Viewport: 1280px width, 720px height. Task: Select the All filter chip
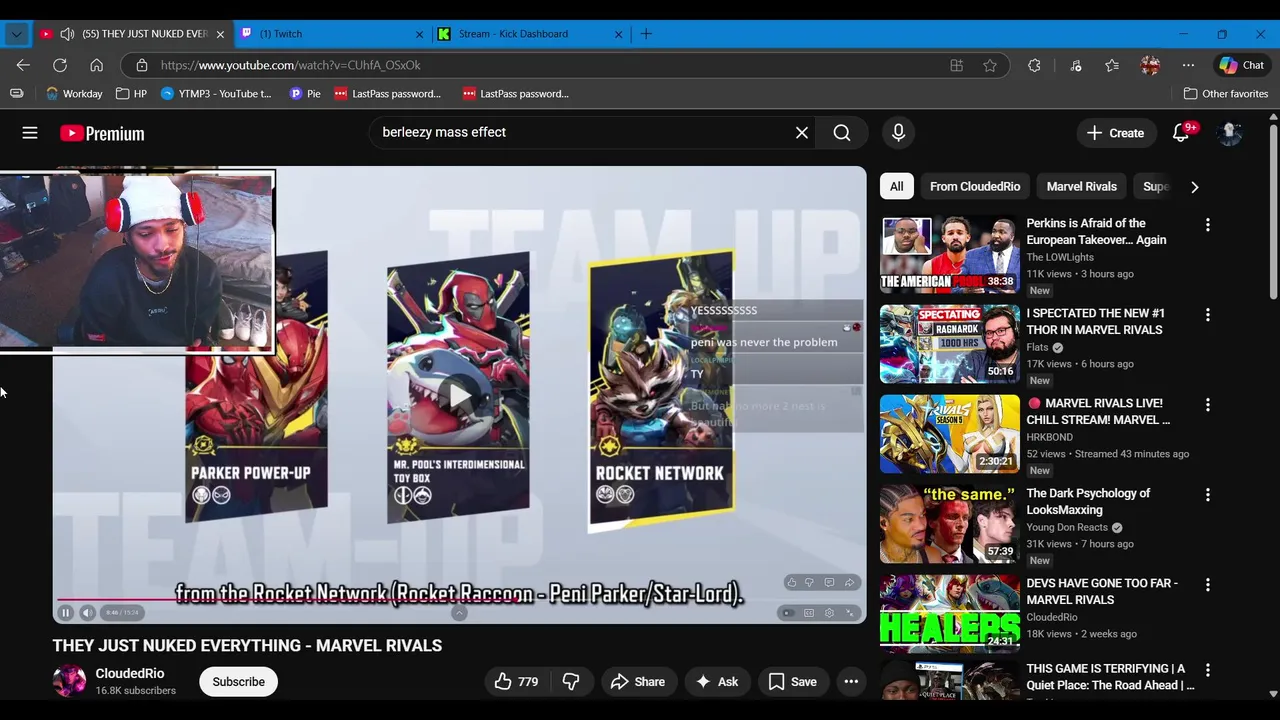897,186
